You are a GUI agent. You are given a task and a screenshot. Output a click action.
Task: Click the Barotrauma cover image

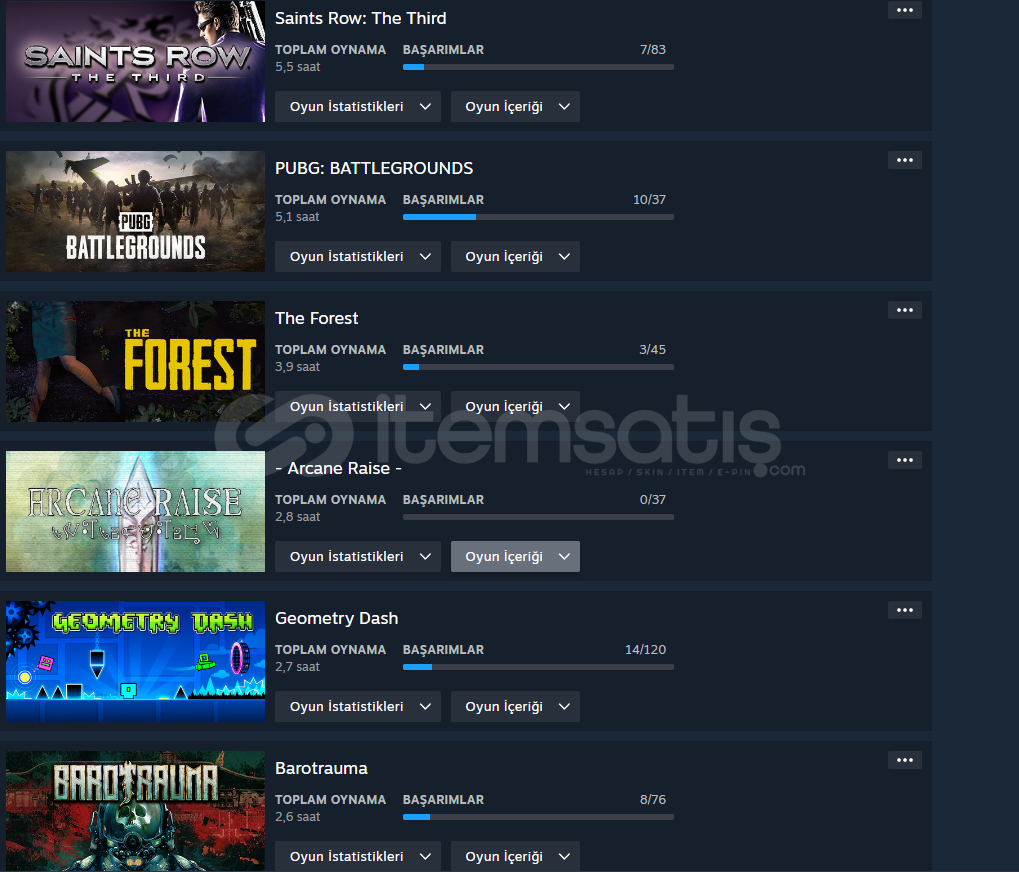[136, 811]
